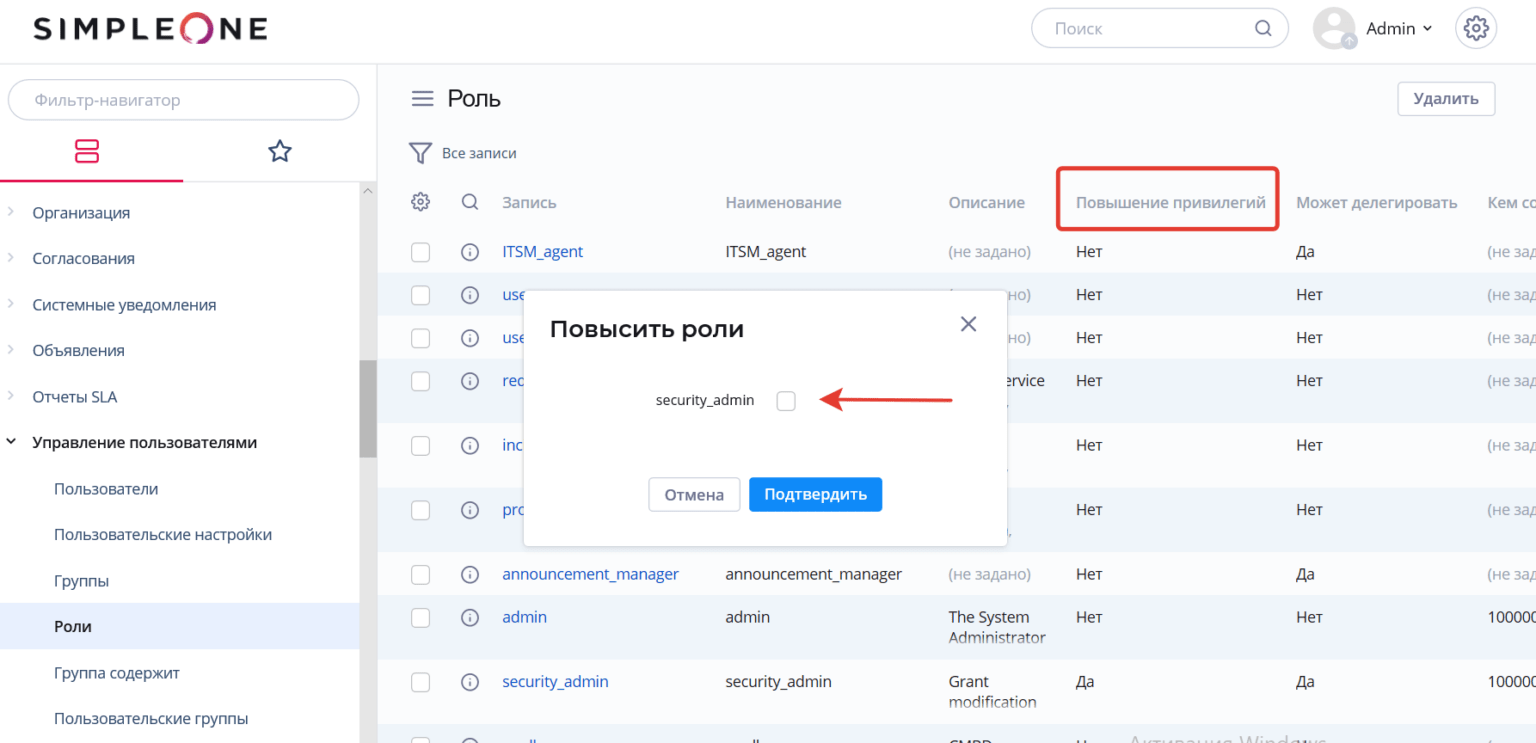Click the Да privilege value in security_admin row

pyautogui.click(x=1085, y=682)
